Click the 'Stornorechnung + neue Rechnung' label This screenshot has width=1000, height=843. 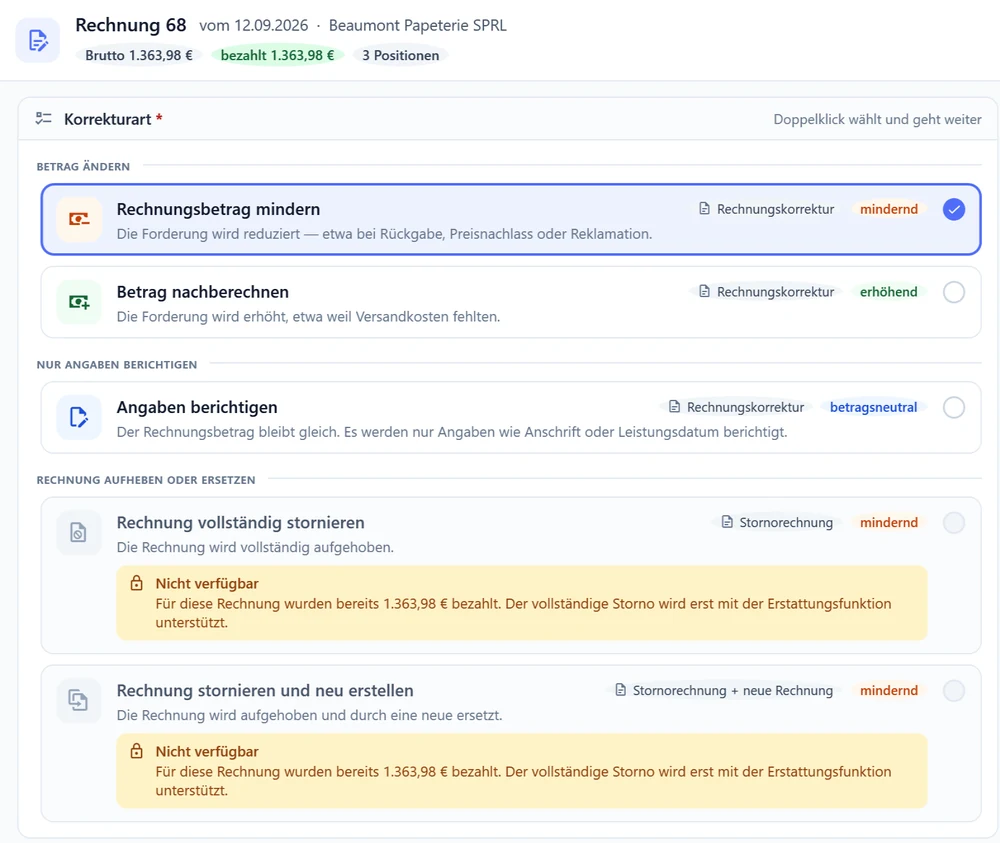733,691
